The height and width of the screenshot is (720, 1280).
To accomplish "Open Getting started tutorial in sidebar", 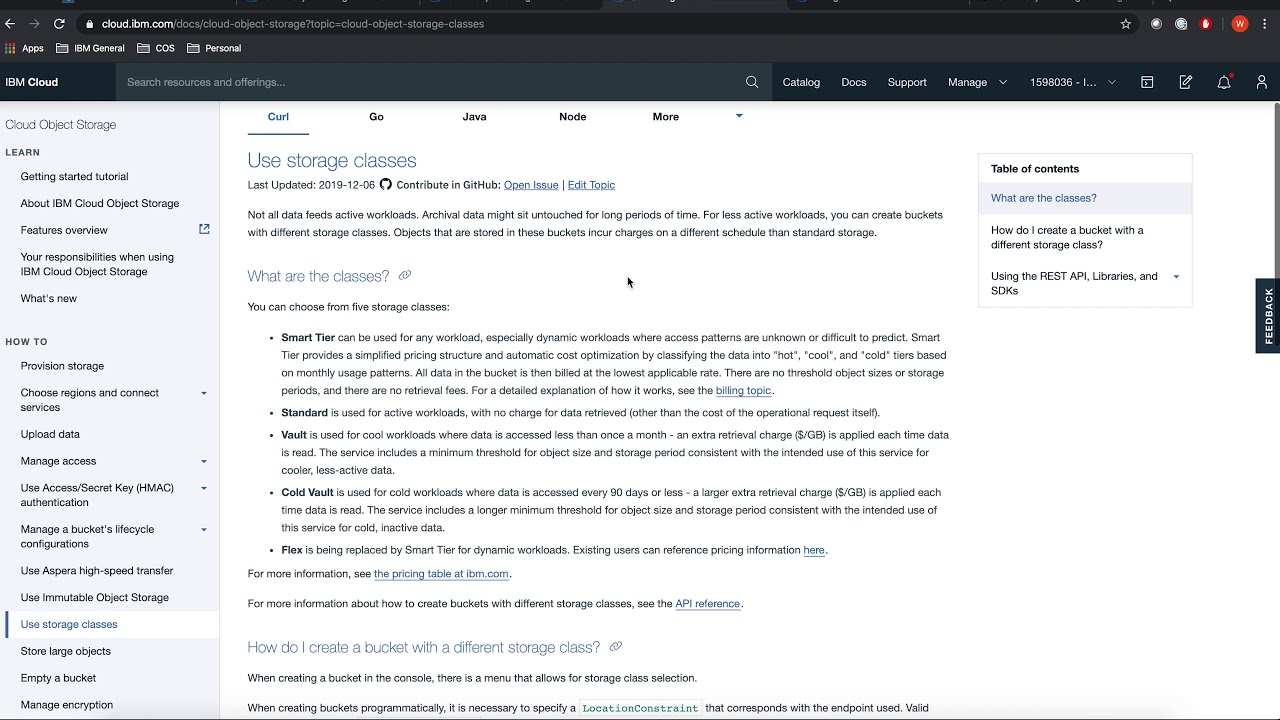I will pyautogui.click(x=74, y=177).
